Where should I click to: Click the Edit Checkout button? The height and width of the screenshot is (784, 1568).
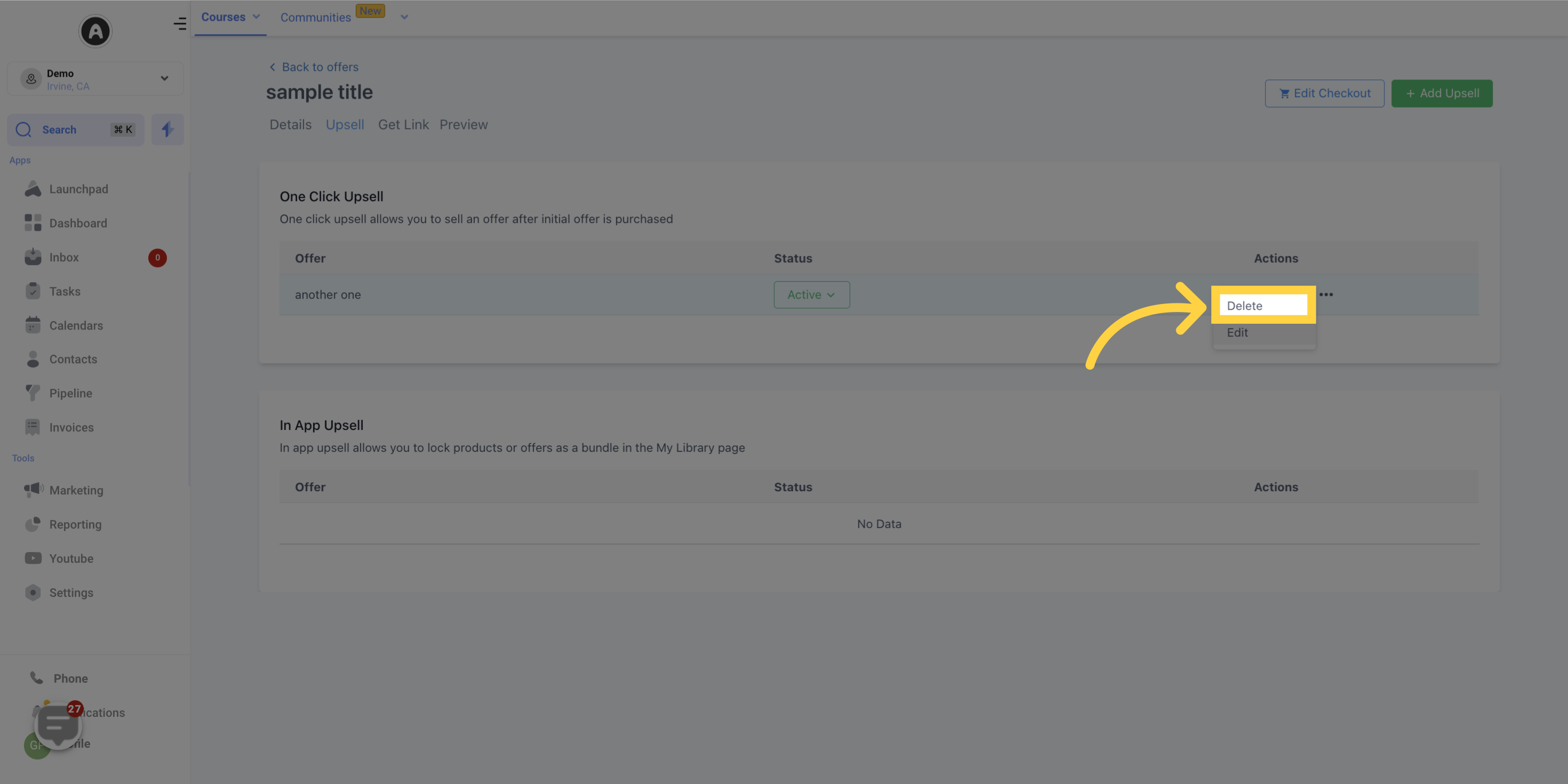(1324, 93)
